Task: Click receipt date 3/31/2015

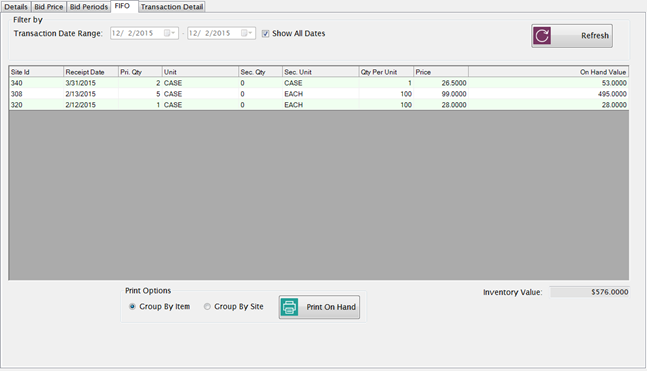Action: 91,83
